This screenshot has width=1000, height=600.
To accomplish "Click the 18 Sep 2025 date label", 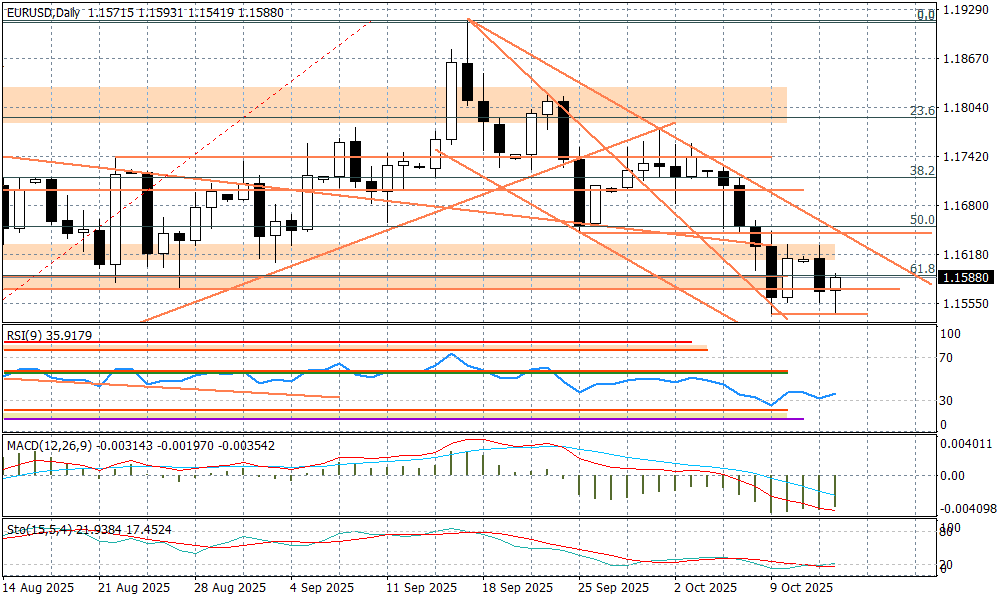I will pos(517,587).
